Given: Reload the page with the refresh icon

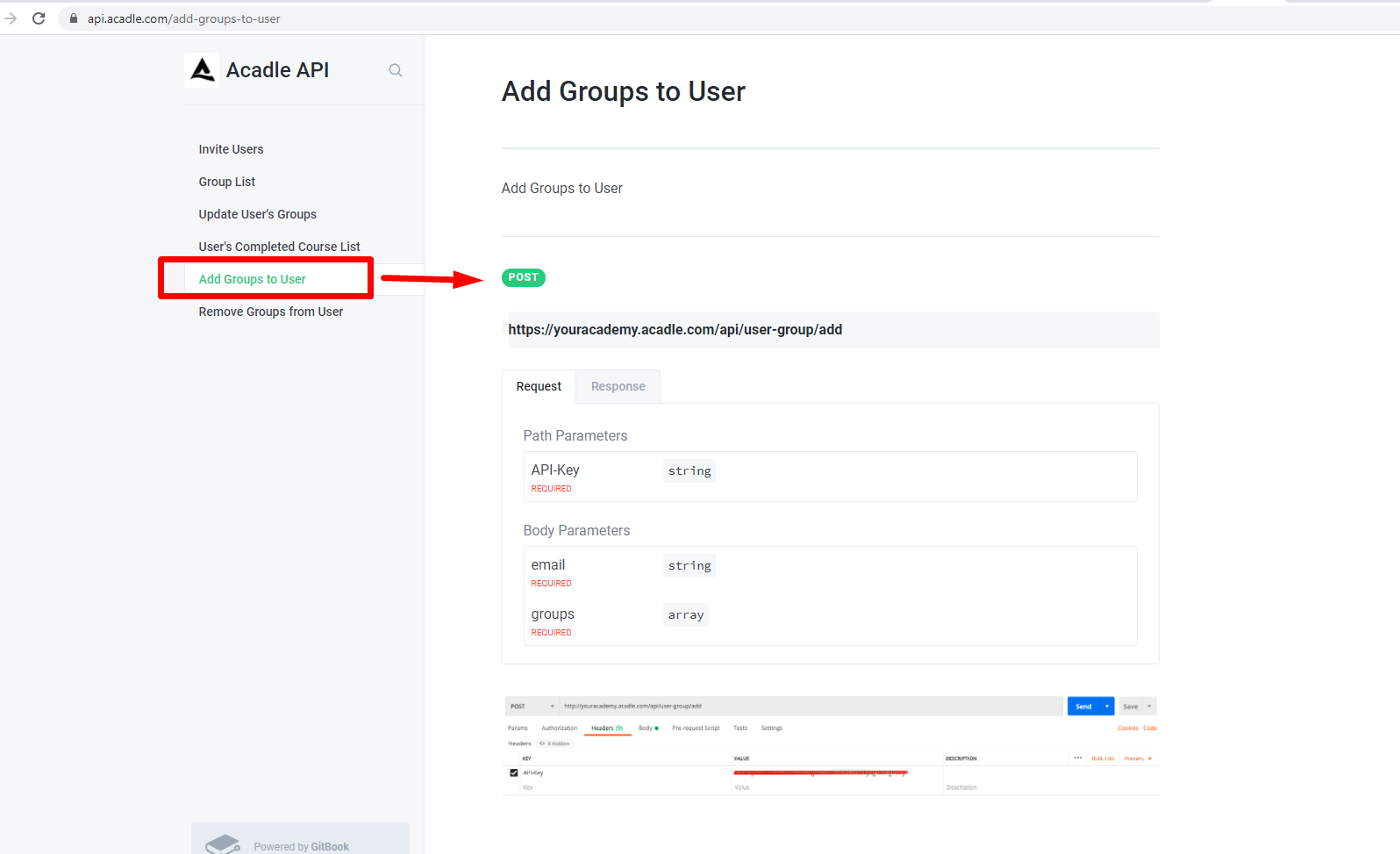Looking at the screenshot, I should point(39,18).
